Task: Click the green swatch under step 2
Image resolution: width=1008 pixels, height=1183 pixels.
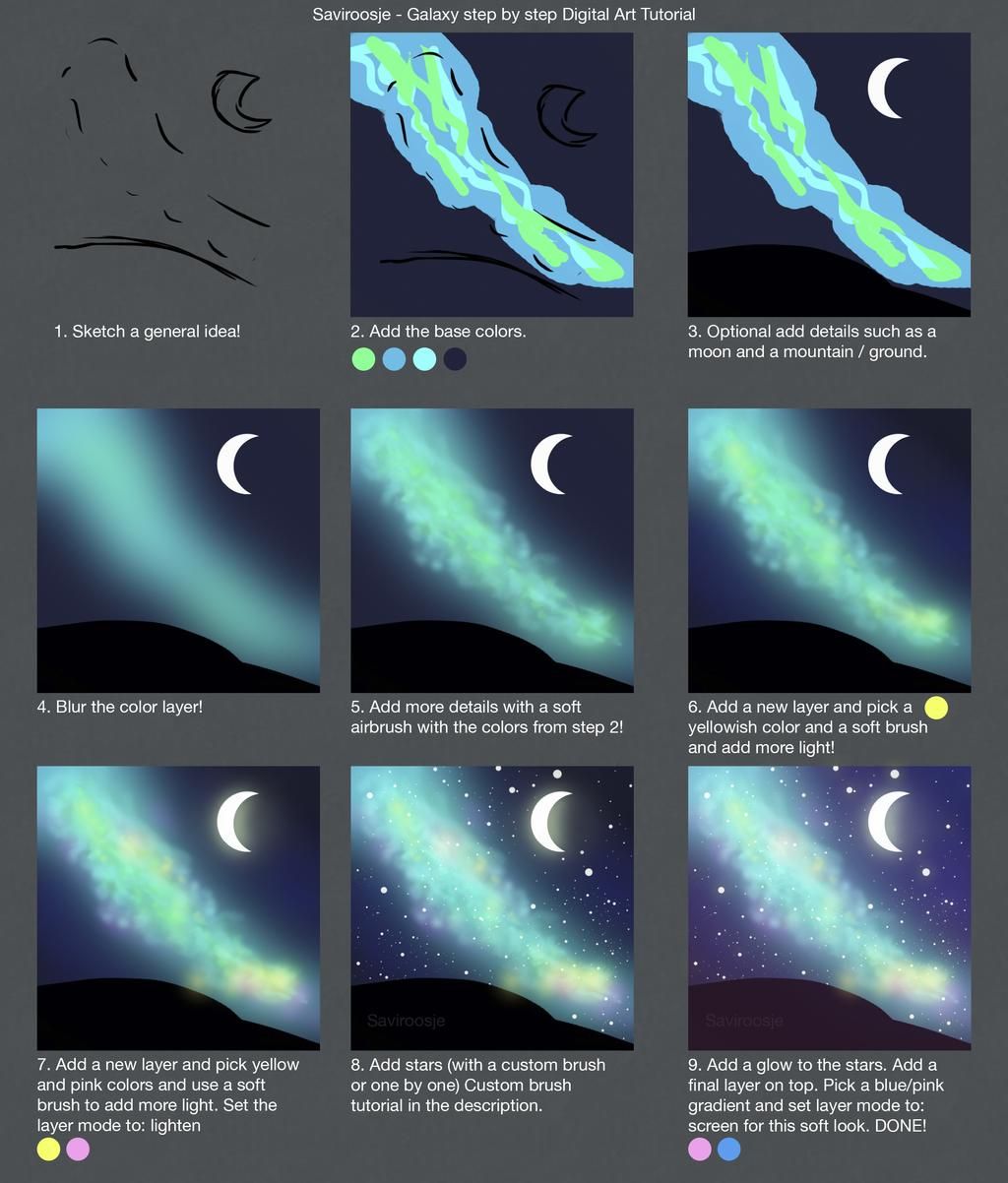Action: 363,359
